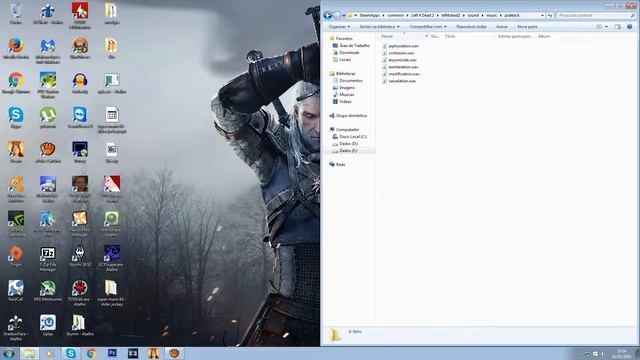640x360 pixels.
Task: Click the Gravar toolbar button
Action: coord(502,27)
